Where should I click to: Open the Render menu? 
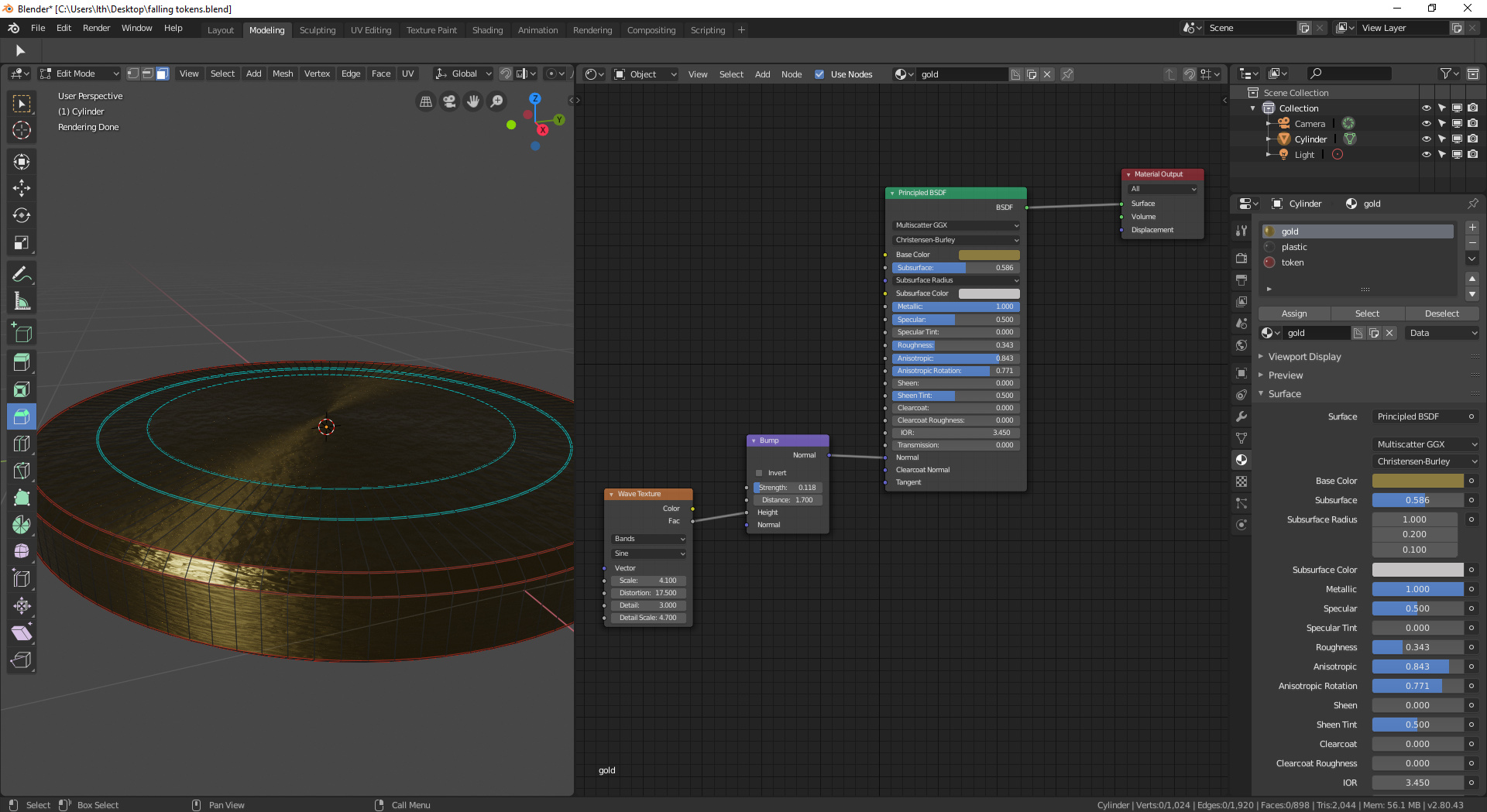(96, 28)
